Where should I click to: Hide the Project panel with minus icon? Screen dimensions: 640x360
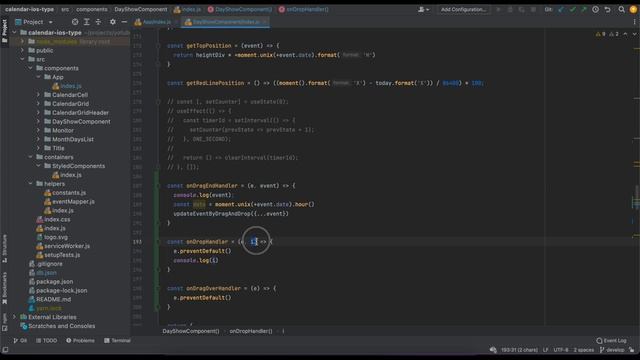coord(124,22)
